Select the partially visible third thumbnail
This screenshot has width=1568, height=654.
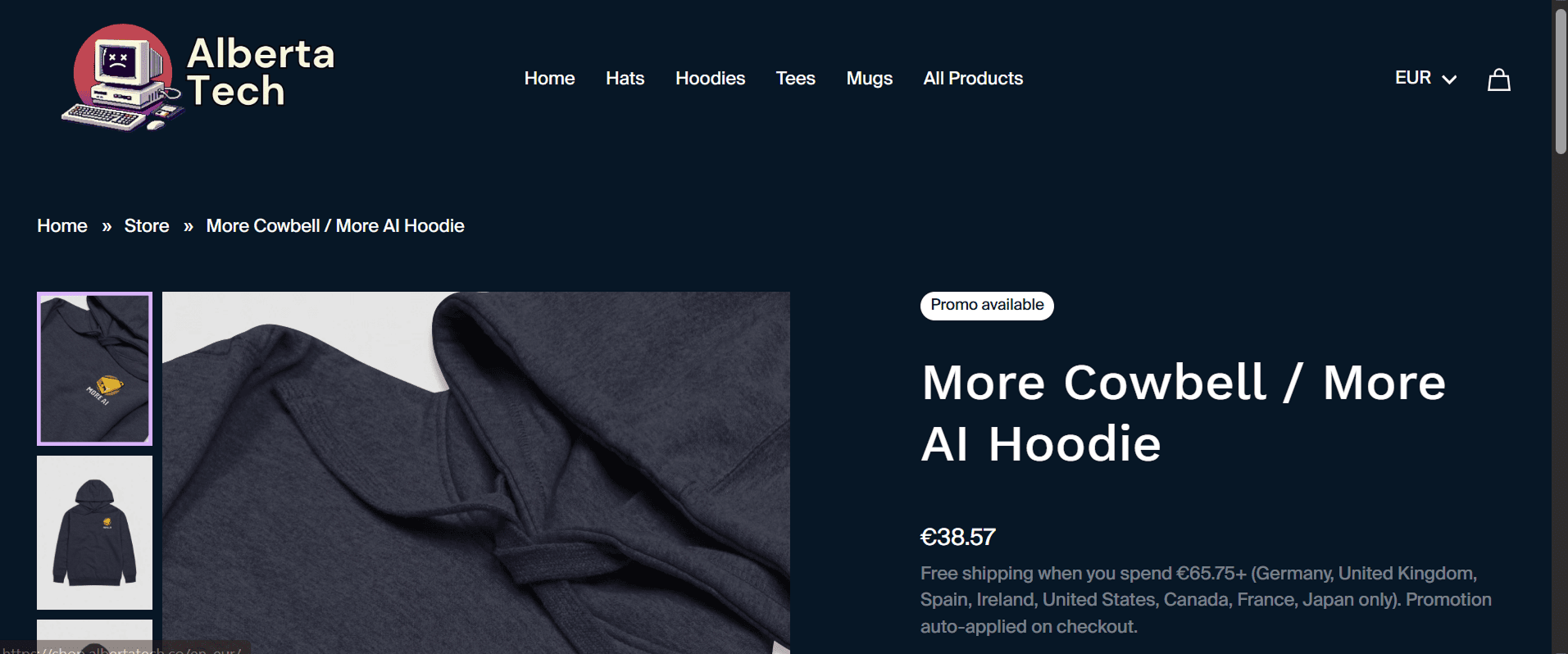(94, 637)
